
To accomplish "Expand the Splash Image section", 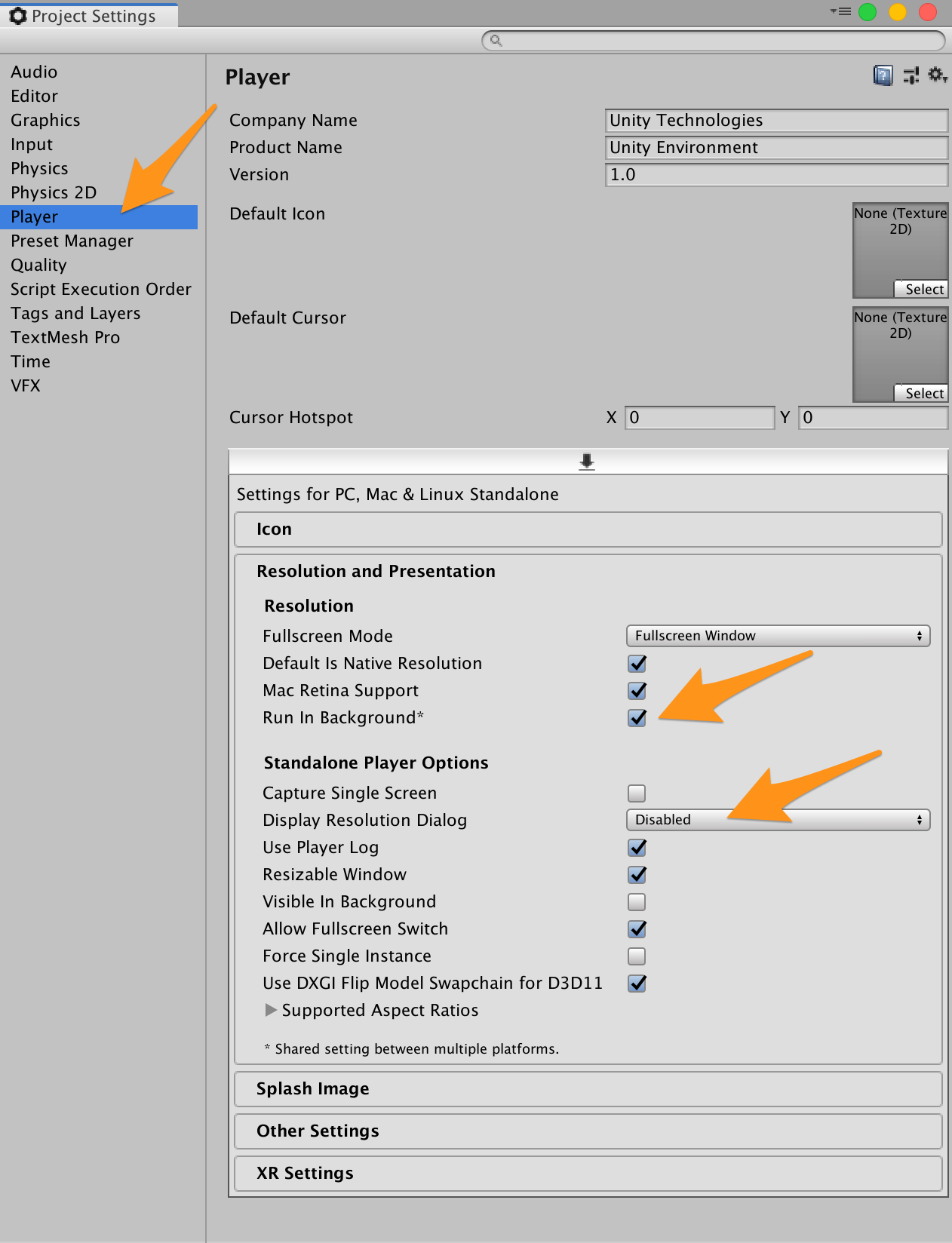I will (588, 1089).
